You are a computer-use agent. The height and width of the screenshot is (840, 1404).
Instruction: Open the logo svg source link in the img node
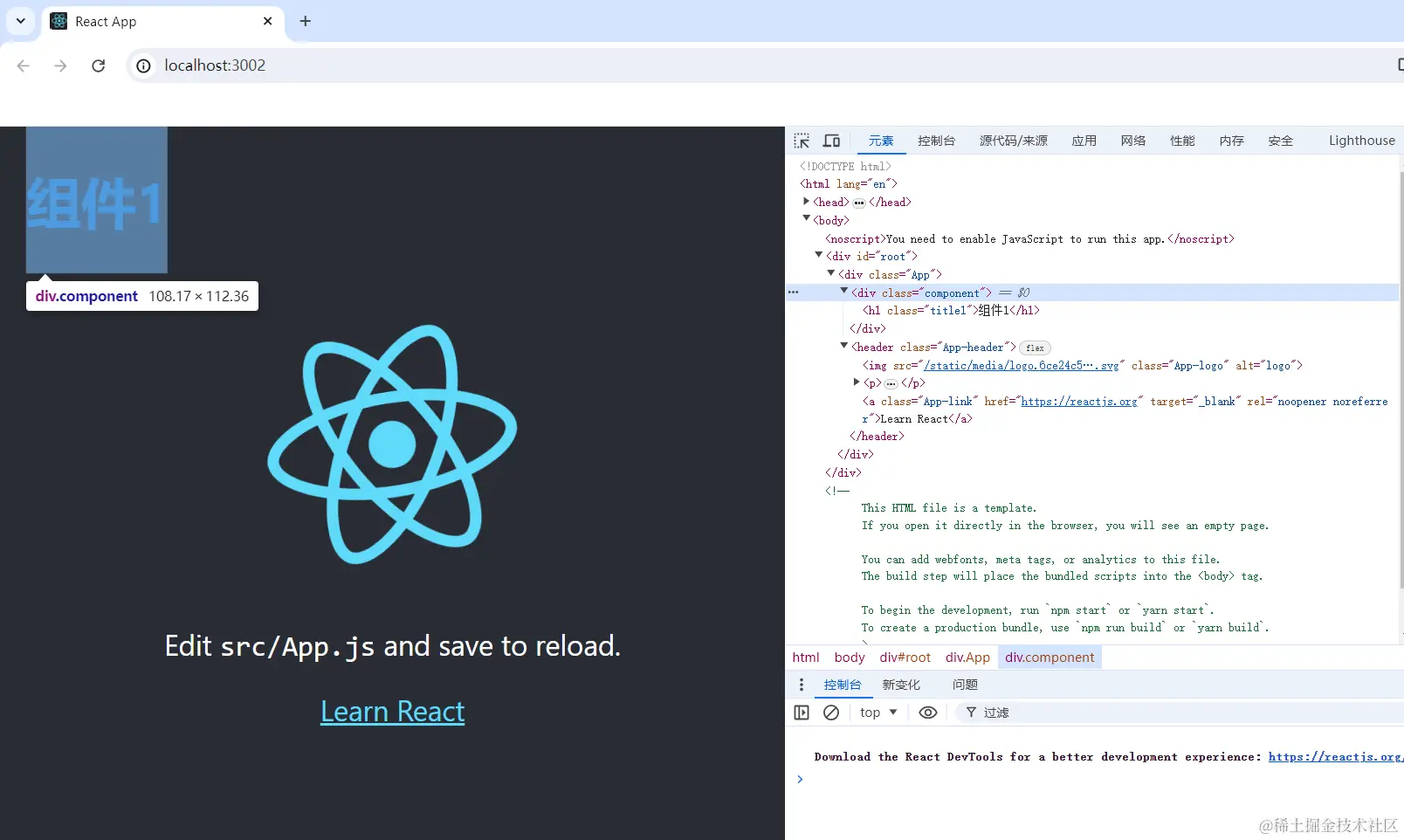(1022, 366)
